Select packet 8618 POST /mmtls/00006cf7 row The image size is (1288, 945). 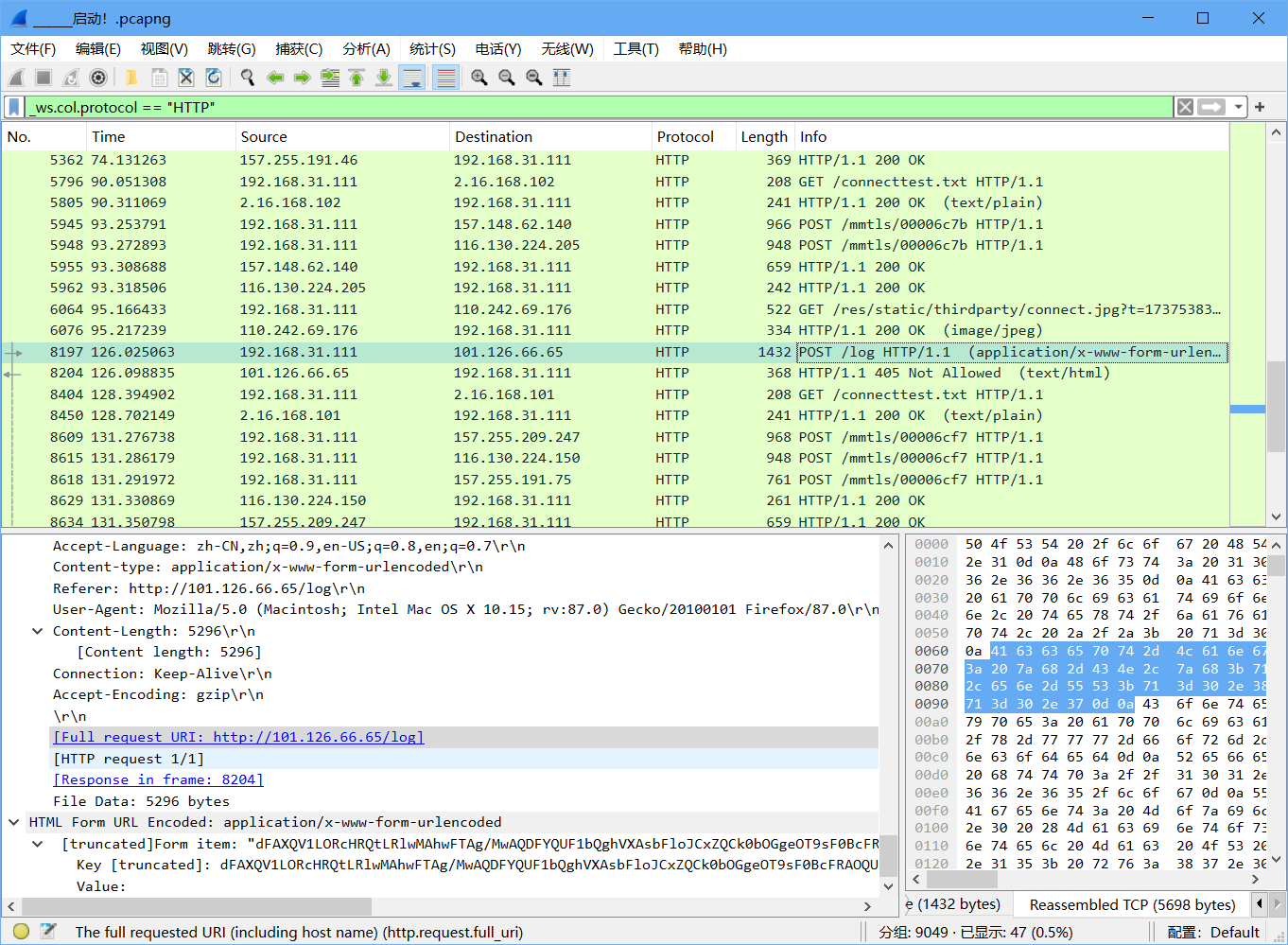pos(615,480)
